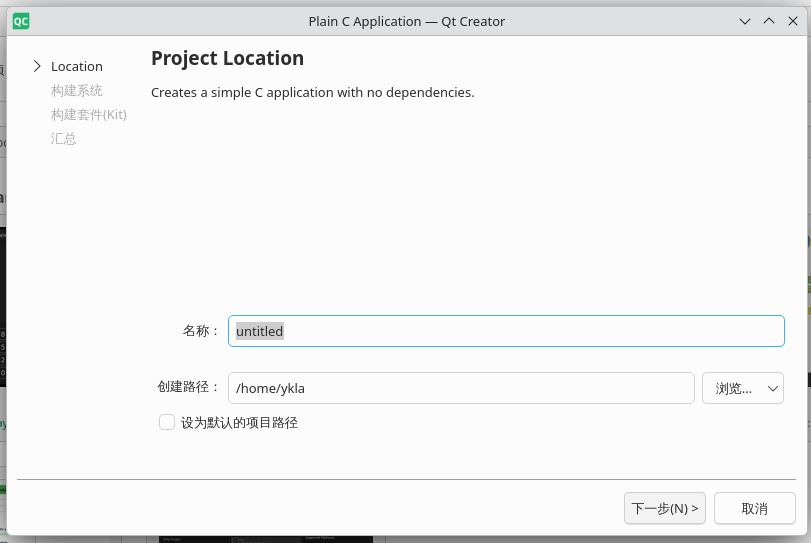Maximize the Plain C Application dialog
Viewport: 811px width, 543px height.
pyautogui.click(x=769, y=21)
